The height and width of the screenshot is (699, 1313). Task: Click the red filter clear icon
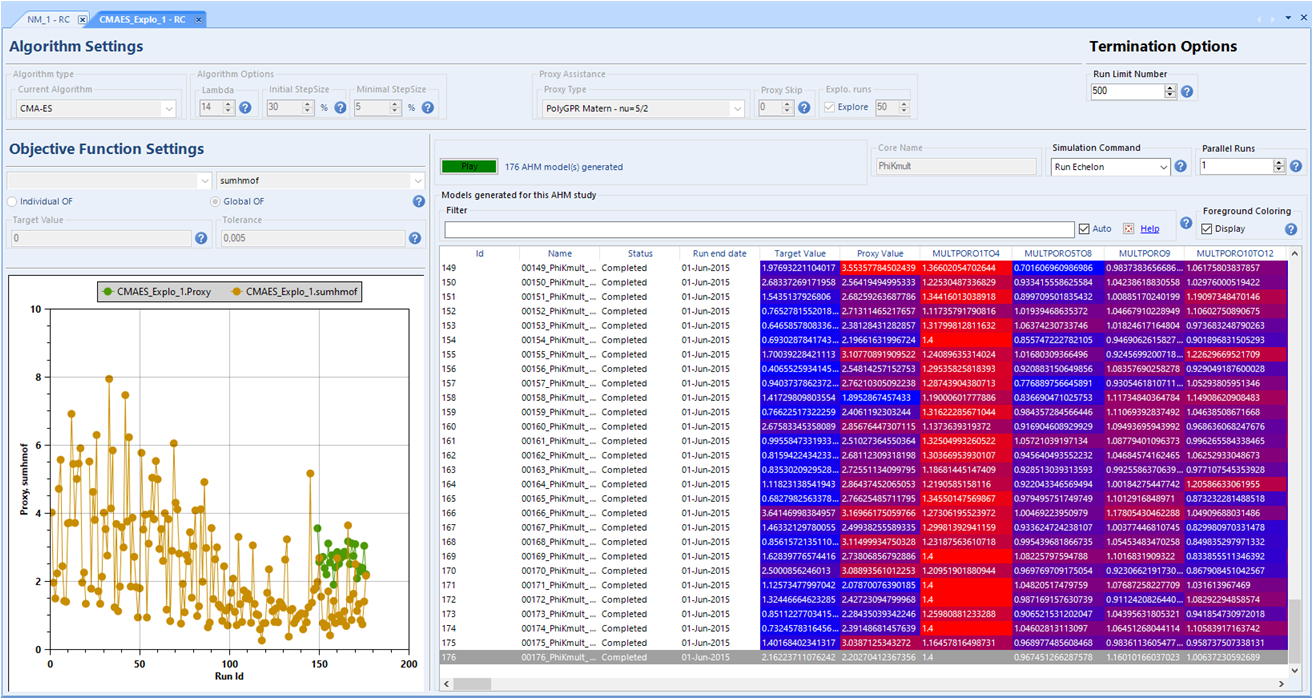click(1129, 229)
